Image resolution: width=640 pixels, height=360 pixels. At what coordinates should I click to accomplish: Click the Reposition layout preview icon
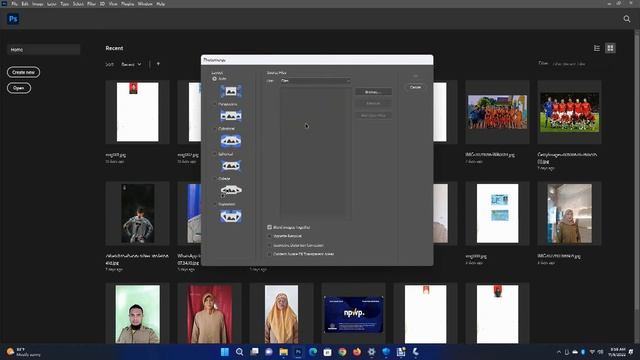(231, 216)
